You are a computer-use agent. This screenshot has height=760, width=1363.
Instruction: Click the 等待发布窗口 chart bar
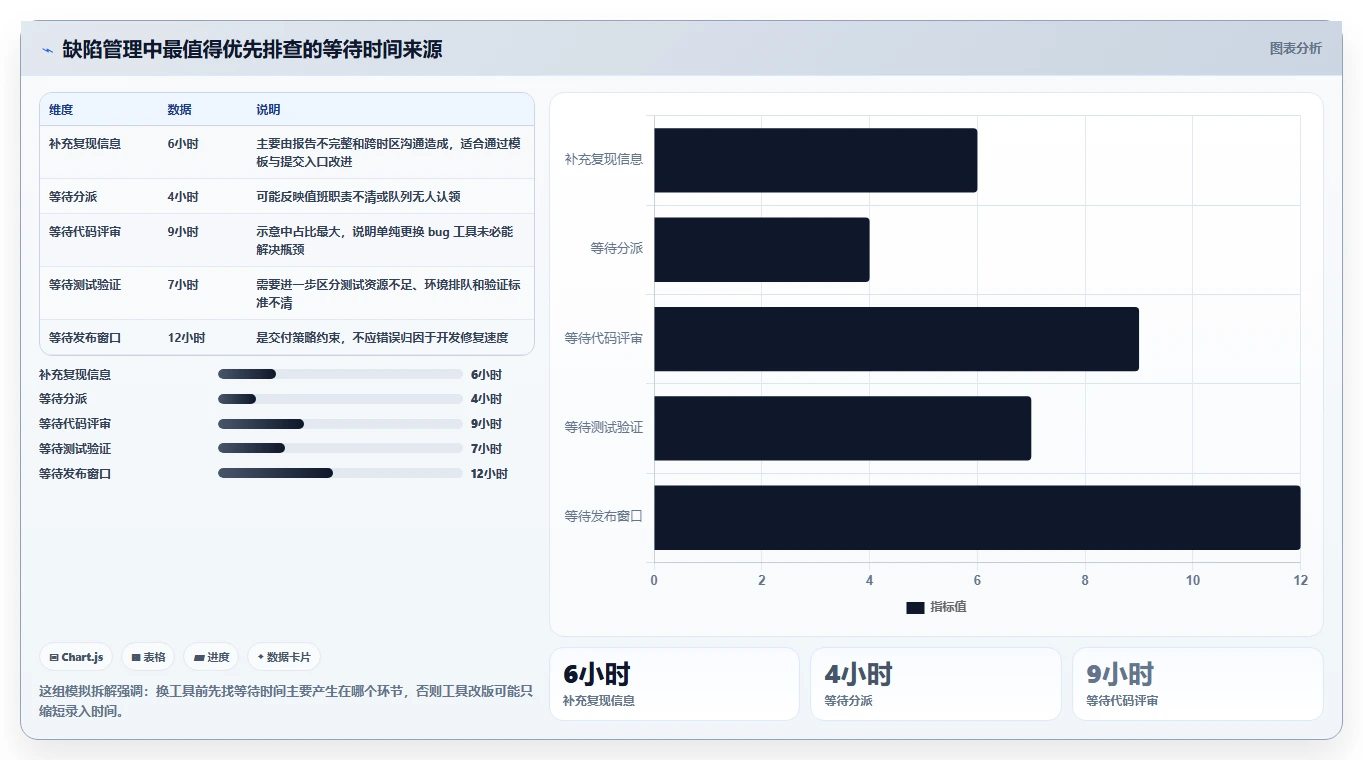coord(977,517)
